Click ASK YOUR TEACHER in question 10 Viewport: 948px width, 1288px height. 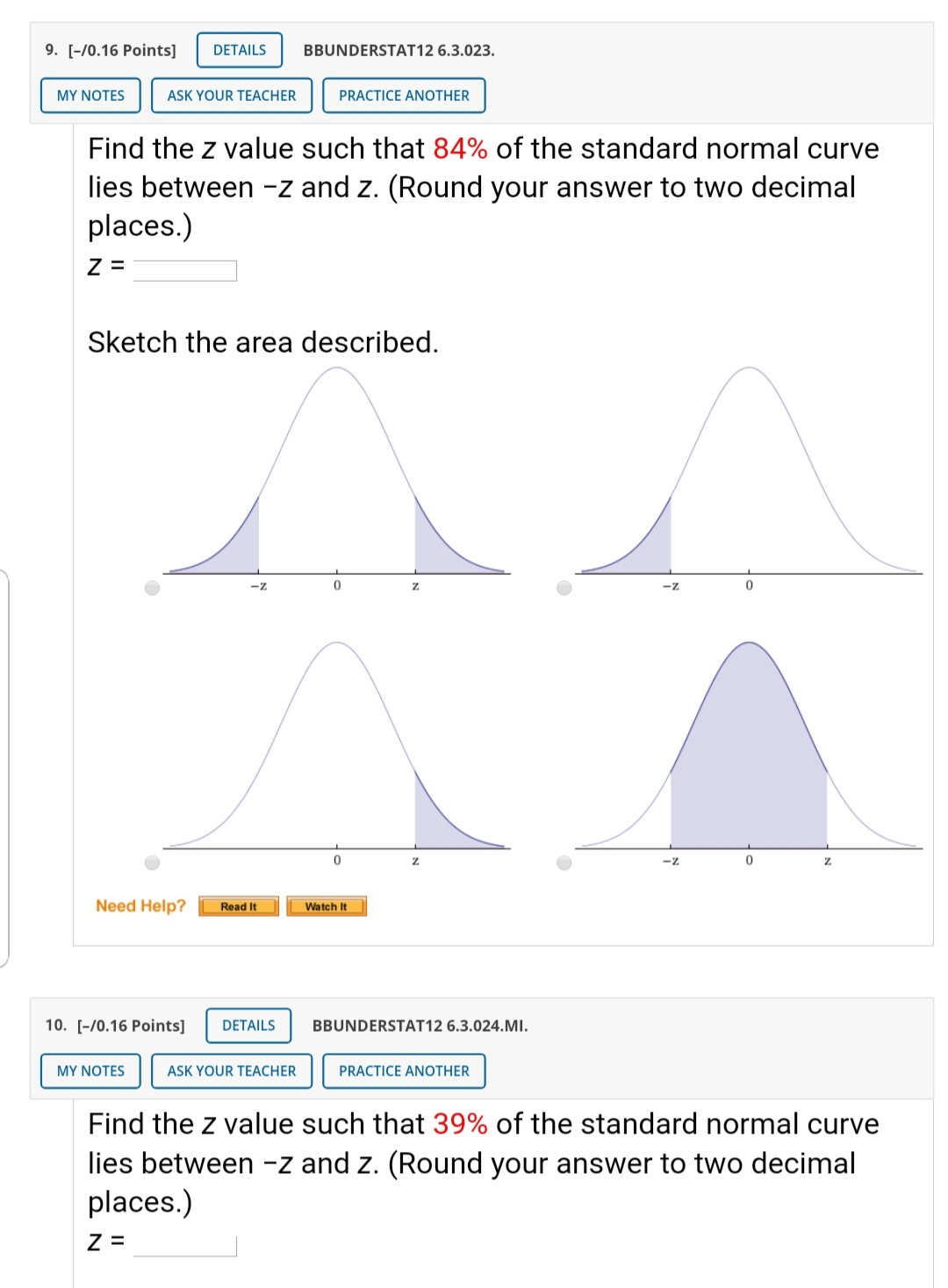232,1071
